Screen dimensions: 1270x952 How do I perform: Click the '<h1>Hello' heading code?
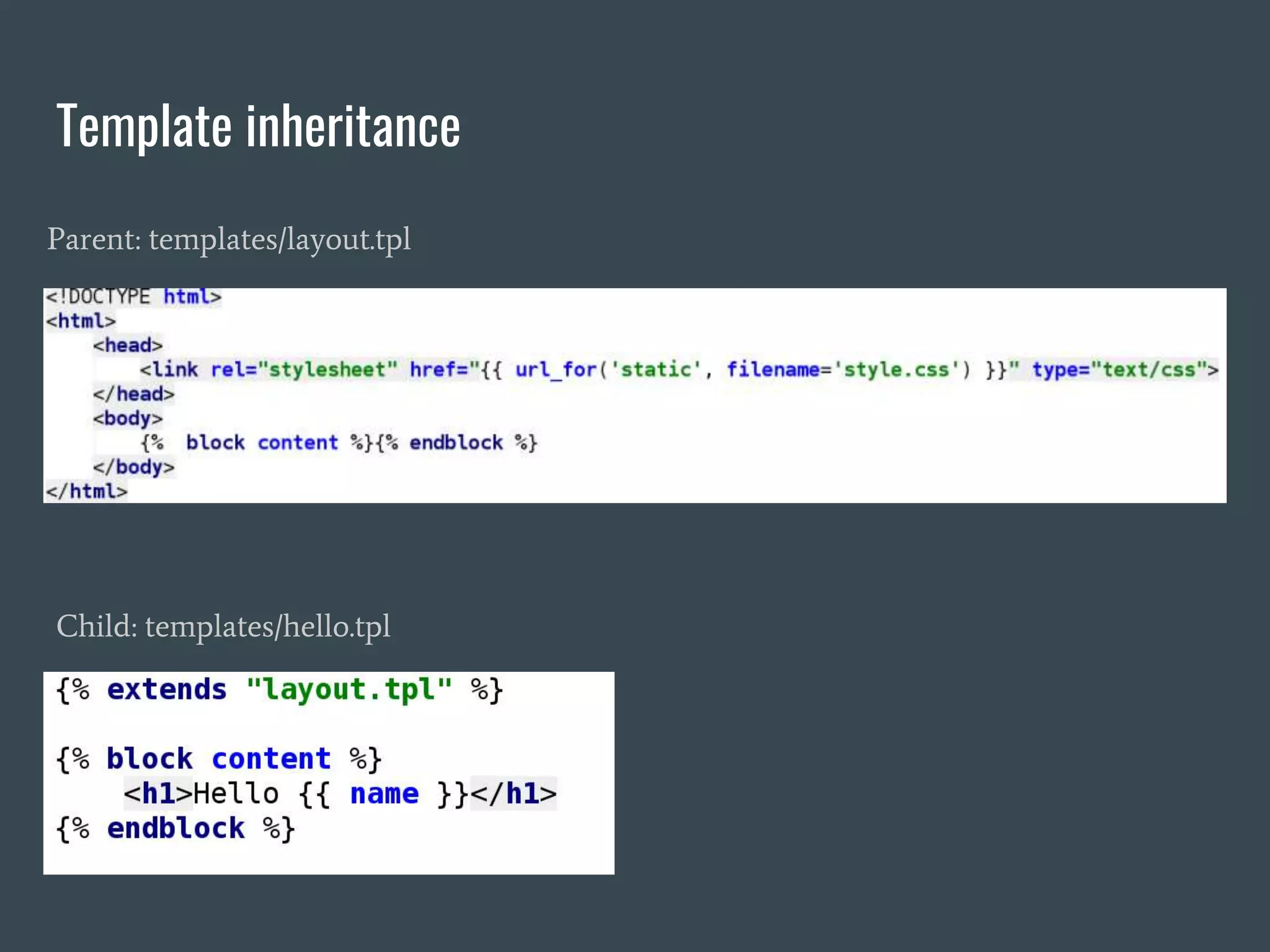(202, 794)
